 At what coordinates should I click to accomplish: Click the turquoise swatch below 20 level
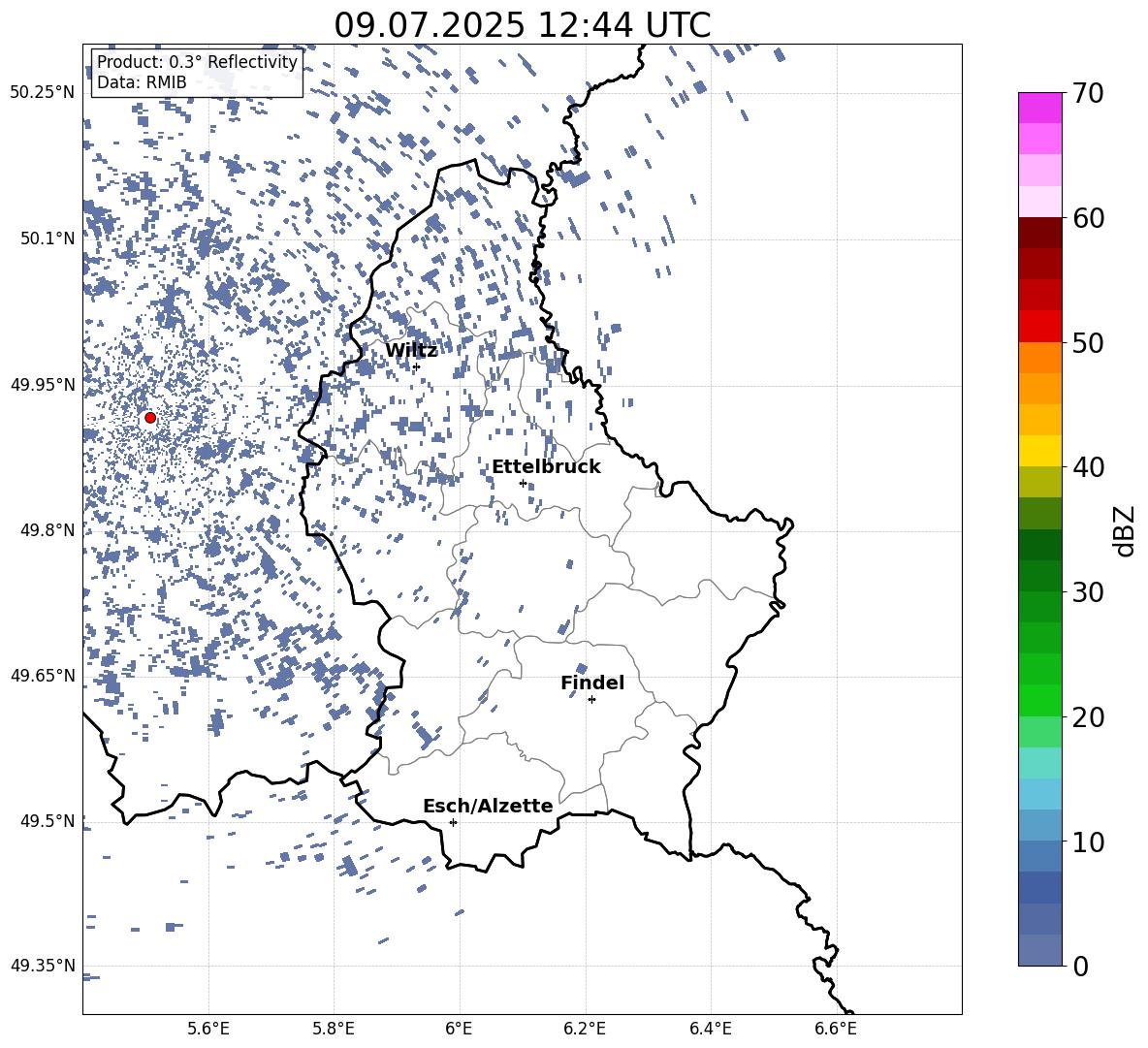pos(1039,763)
